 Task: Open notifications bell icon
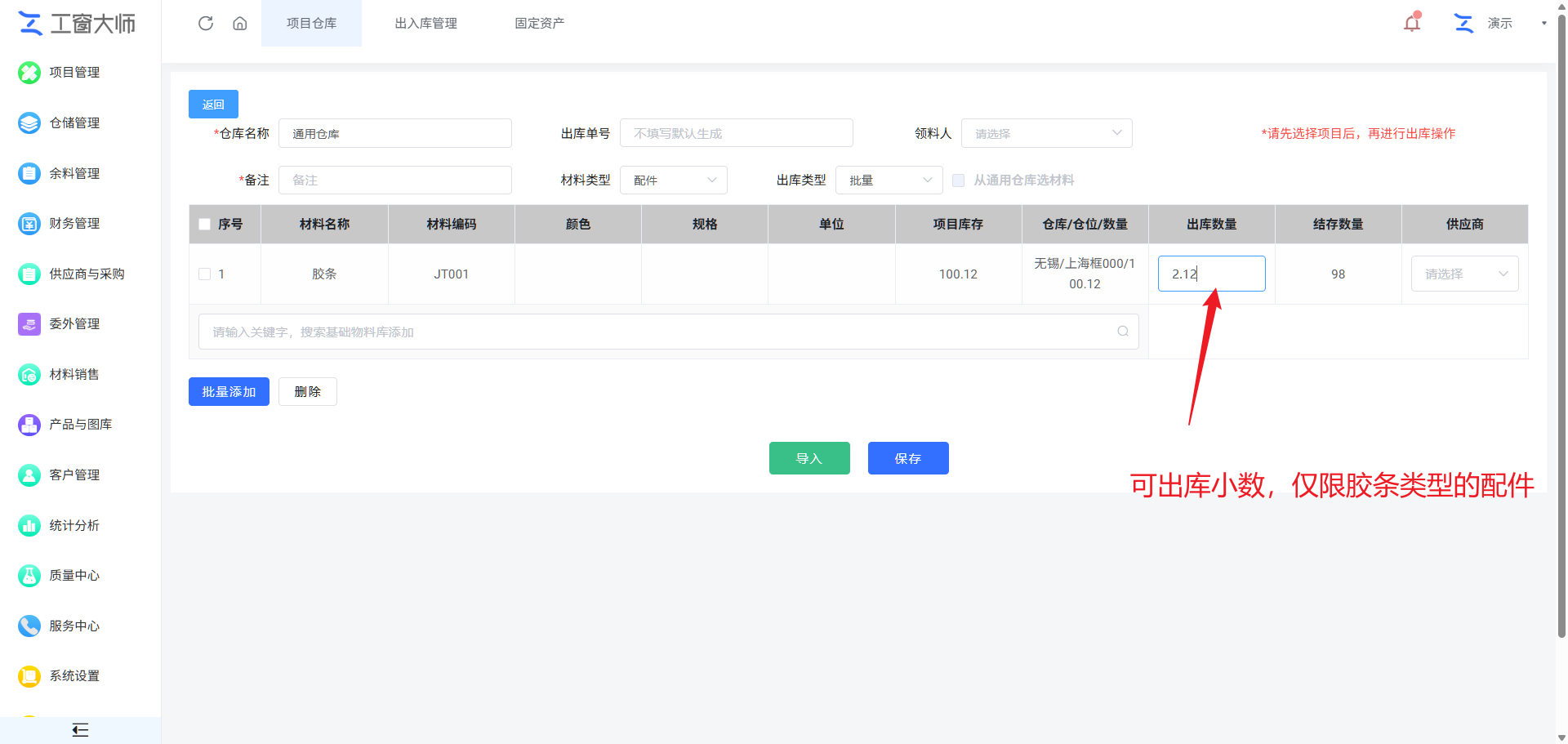[1412, 23]
